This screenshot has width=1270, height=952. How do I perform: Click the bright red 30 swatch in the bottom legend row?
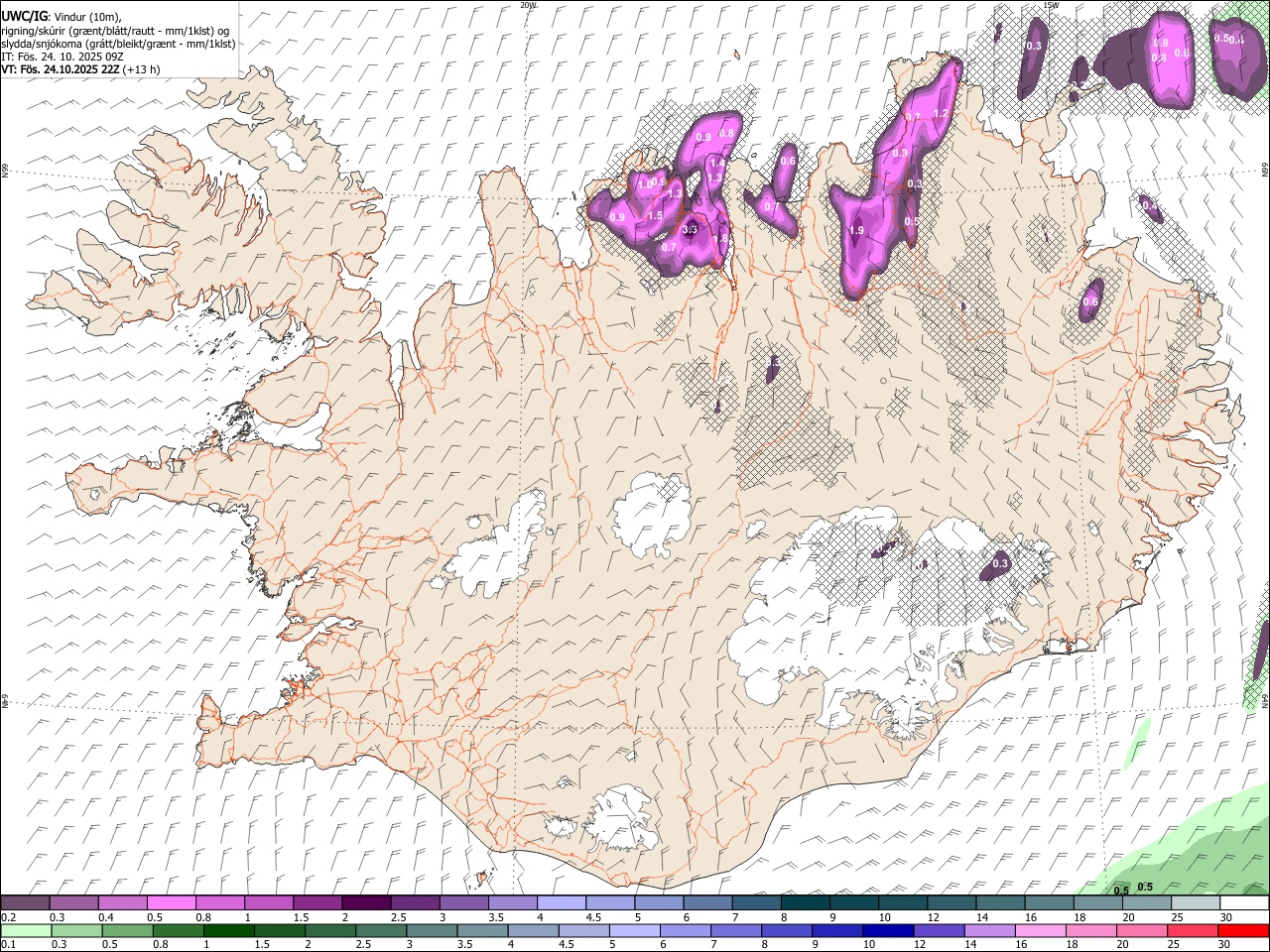[x=1244, y=930]
